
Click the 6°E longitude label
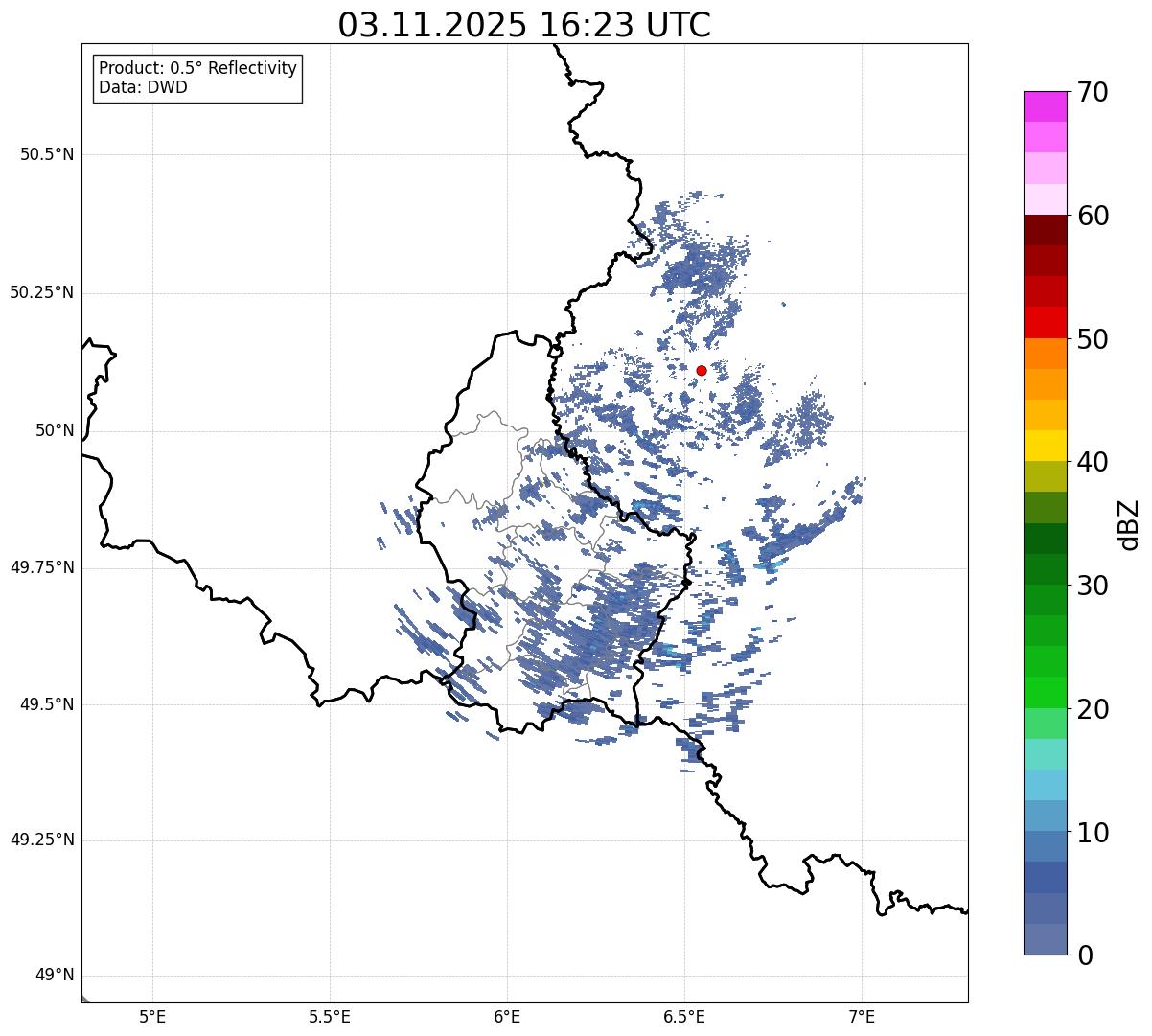(507, 1016)
